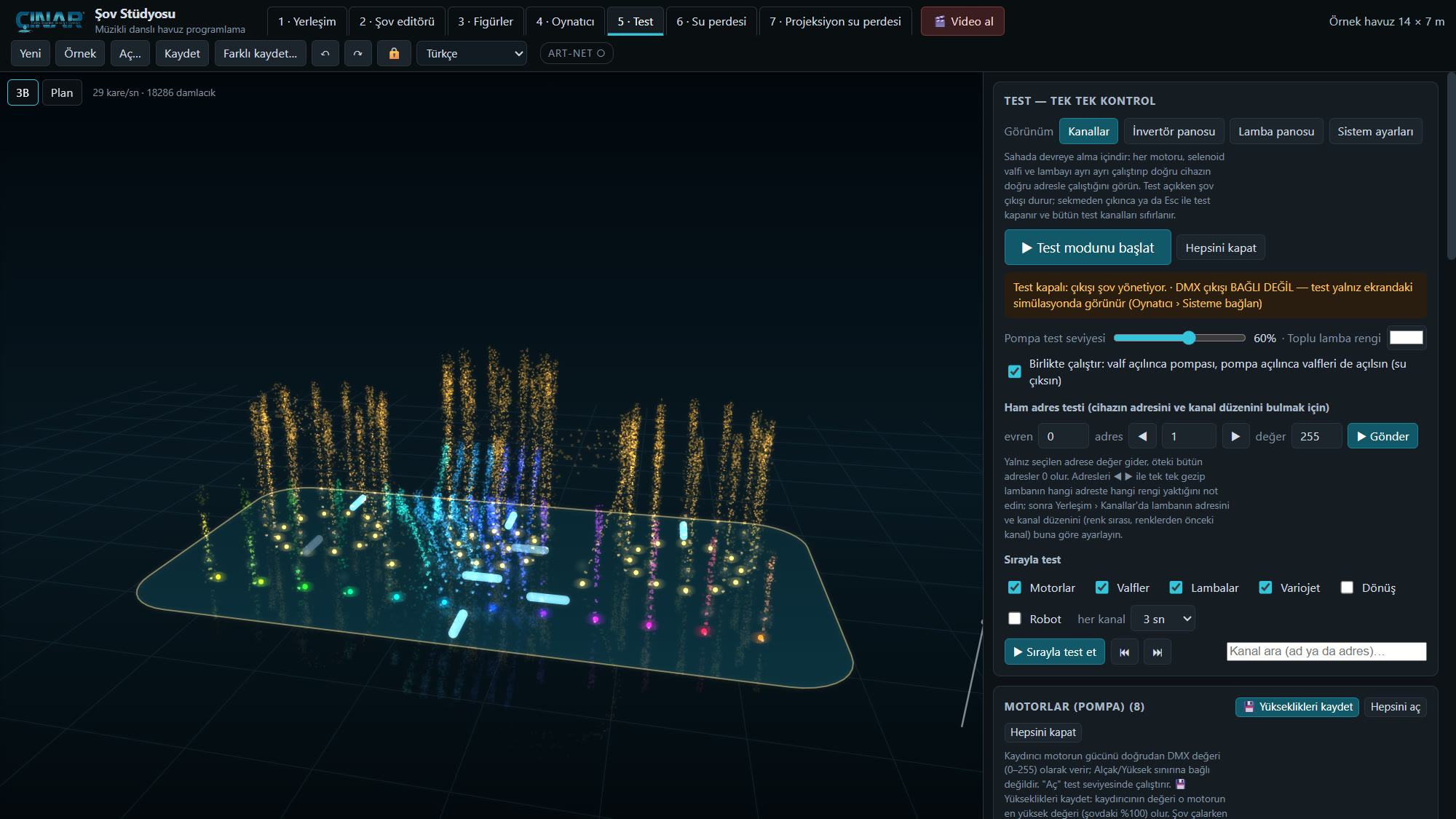Open 7 · Projeksiyon su perdesi tab
The width and height of the screenshot is (1456, 819).
(x=835, y=21)
